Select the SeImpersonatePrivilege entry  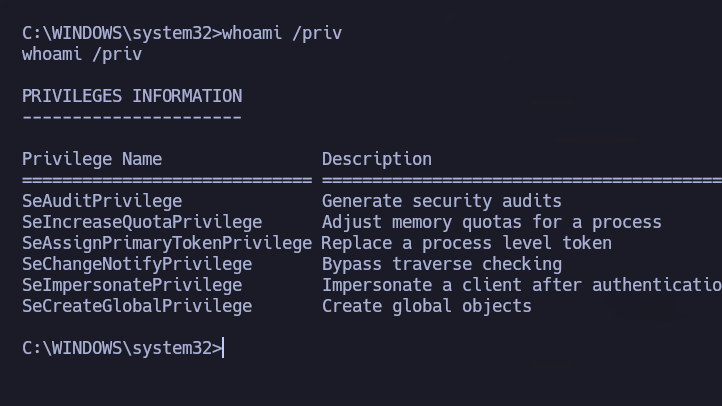coord(132,285)
